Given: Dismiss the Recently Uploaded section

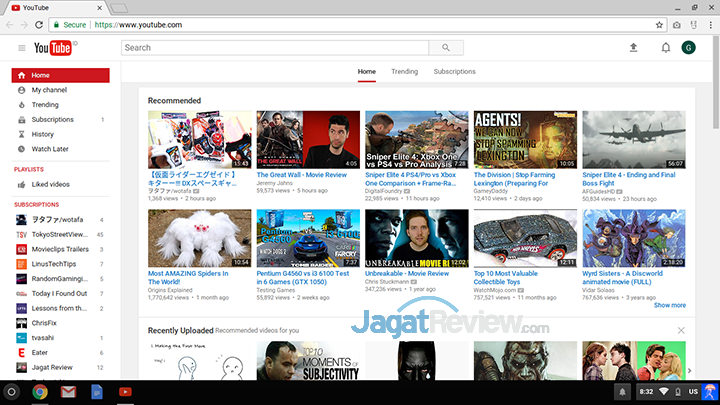Looking at the screenshot, I should (x=681, y=330).
